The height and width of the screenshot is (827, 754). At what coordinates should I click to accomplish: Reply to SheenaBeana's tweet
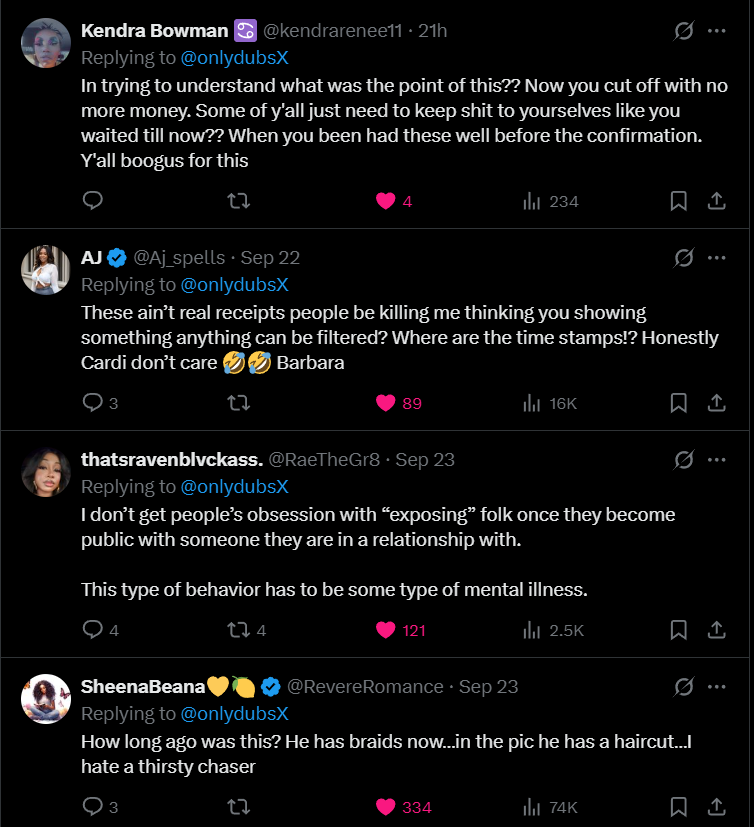[93, 807]
